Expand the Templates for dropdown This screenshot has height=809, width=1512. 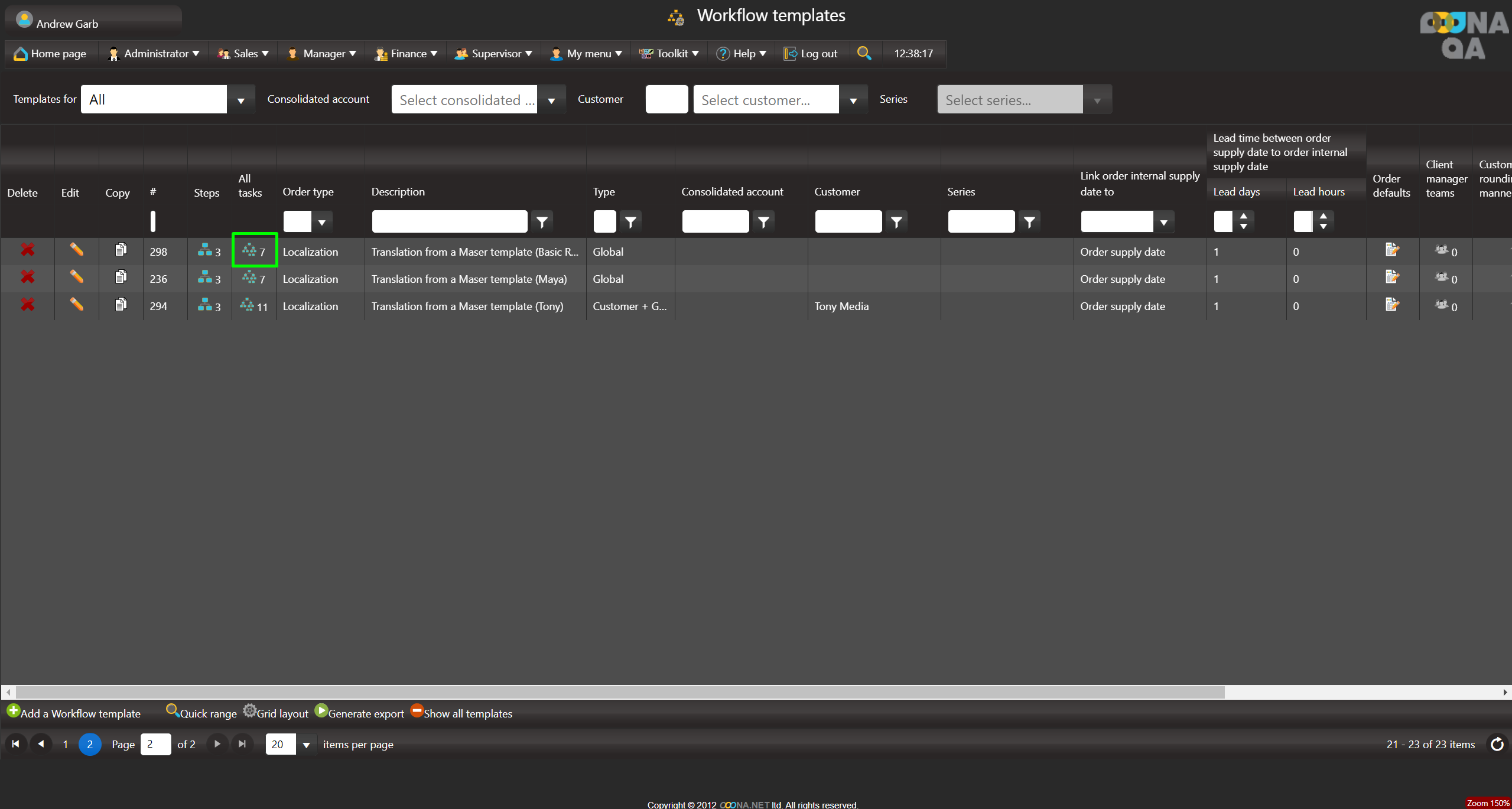(x=240, y=100)
